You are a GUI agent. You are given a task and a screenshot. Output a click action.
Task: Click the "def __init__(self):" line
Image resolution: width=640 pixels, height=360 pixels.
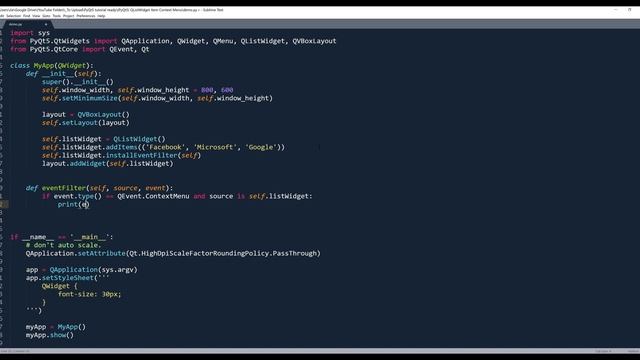(x=64, y=73)
